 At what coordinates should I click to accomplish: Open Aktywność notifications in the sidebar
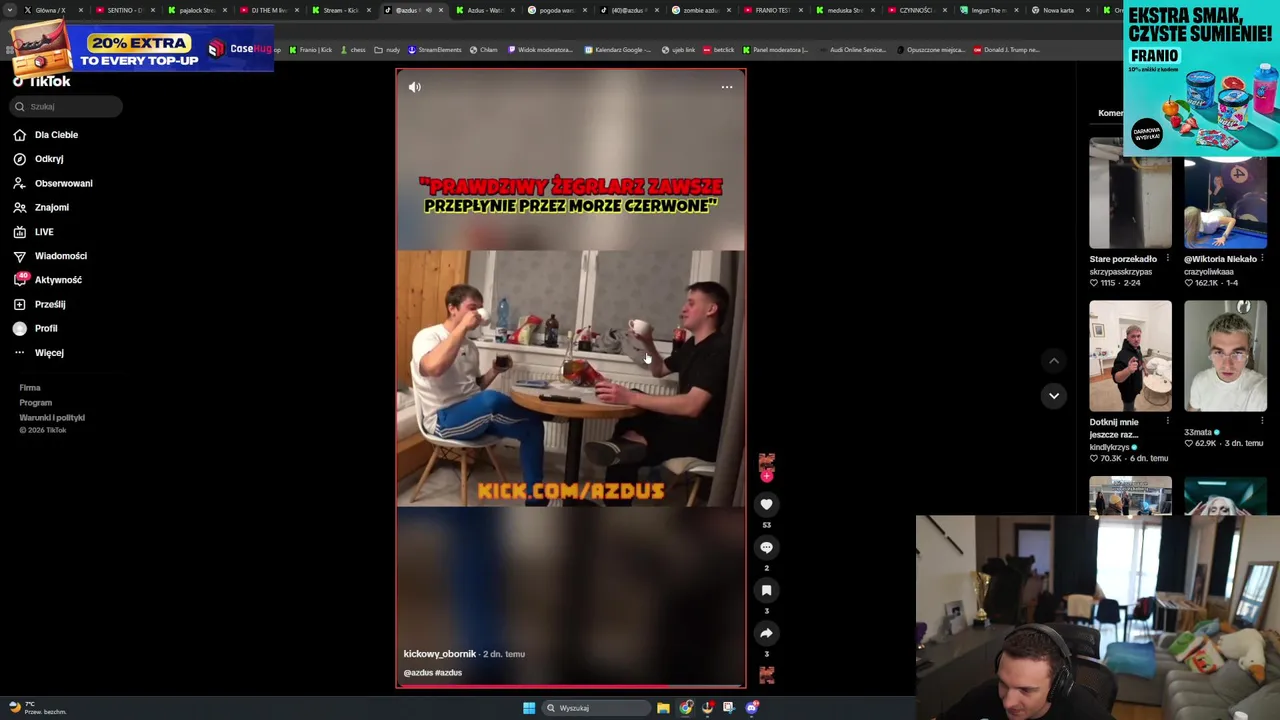tap(48, 280)
